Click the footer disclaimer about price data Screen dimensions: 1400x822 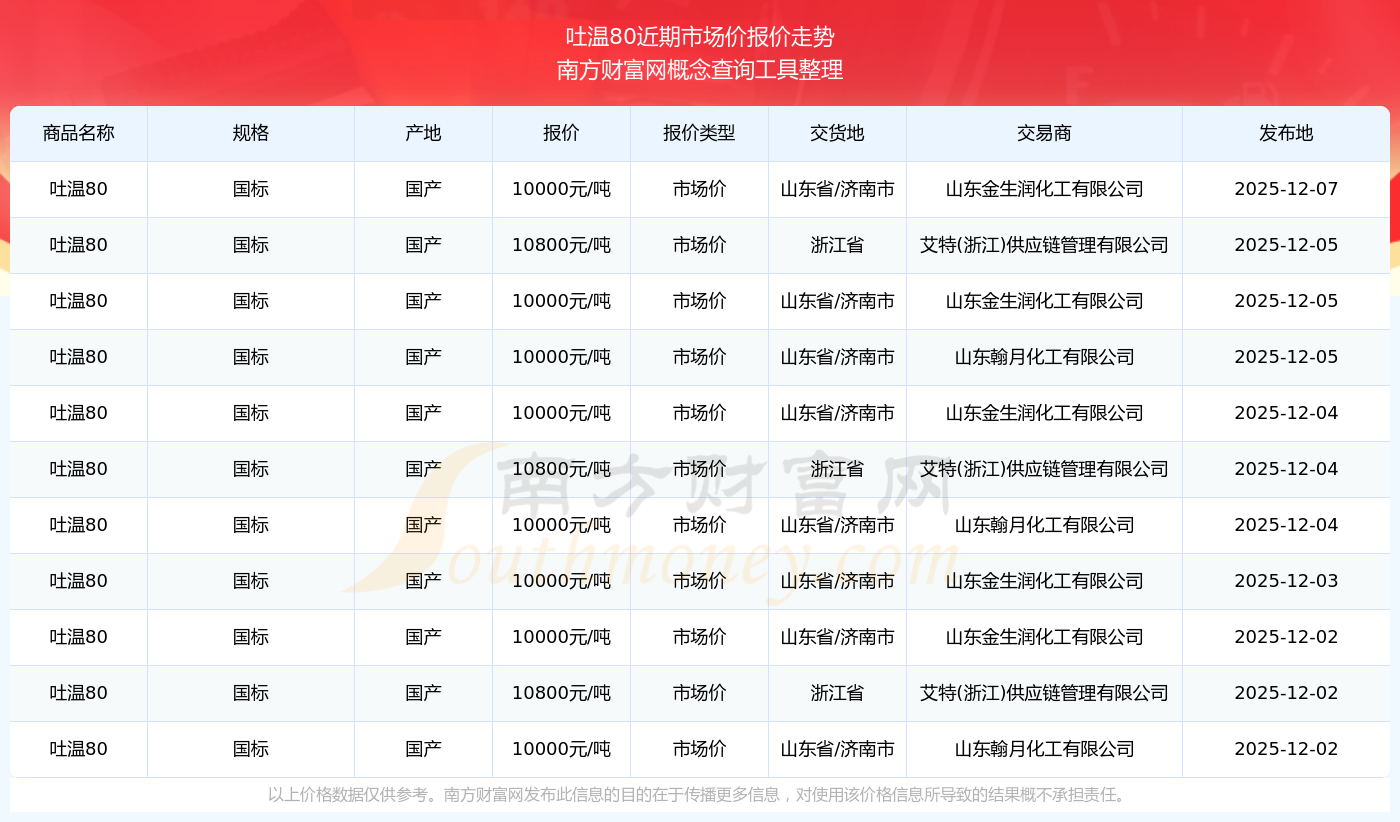pos(700,795)
